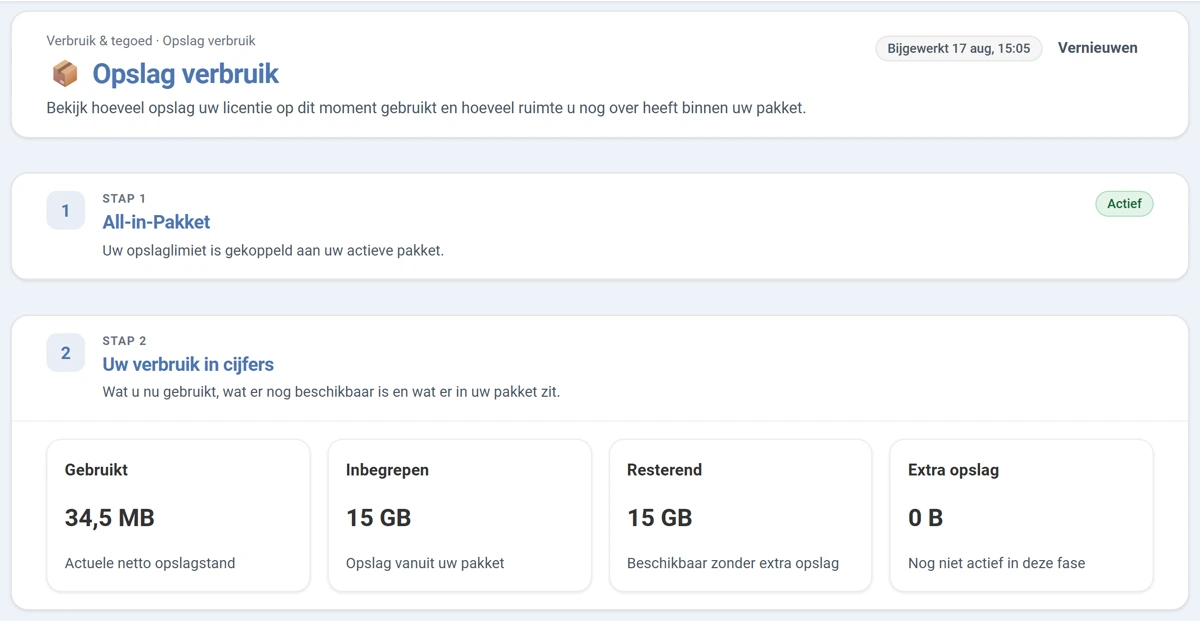Open the All-in-Pakket heading
1200x621 pixels.
coord(156,222)
